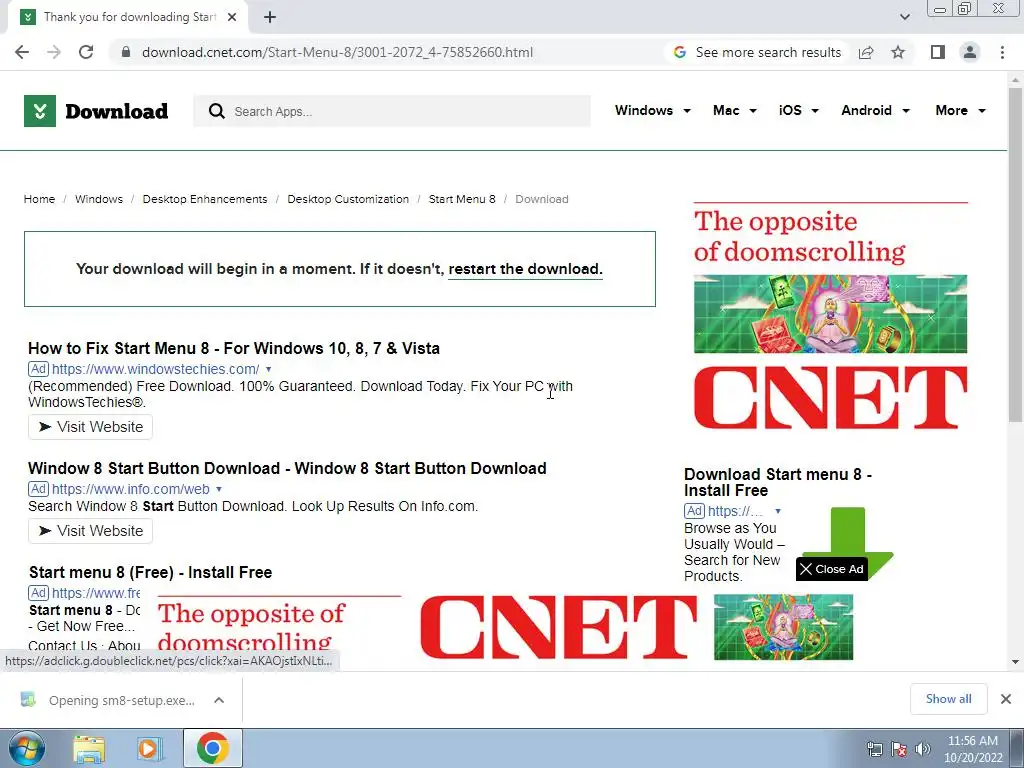Click the green CNET Download logo icon
The image size is (1024, 768).
pyautogui.click(x=40, y=111)
